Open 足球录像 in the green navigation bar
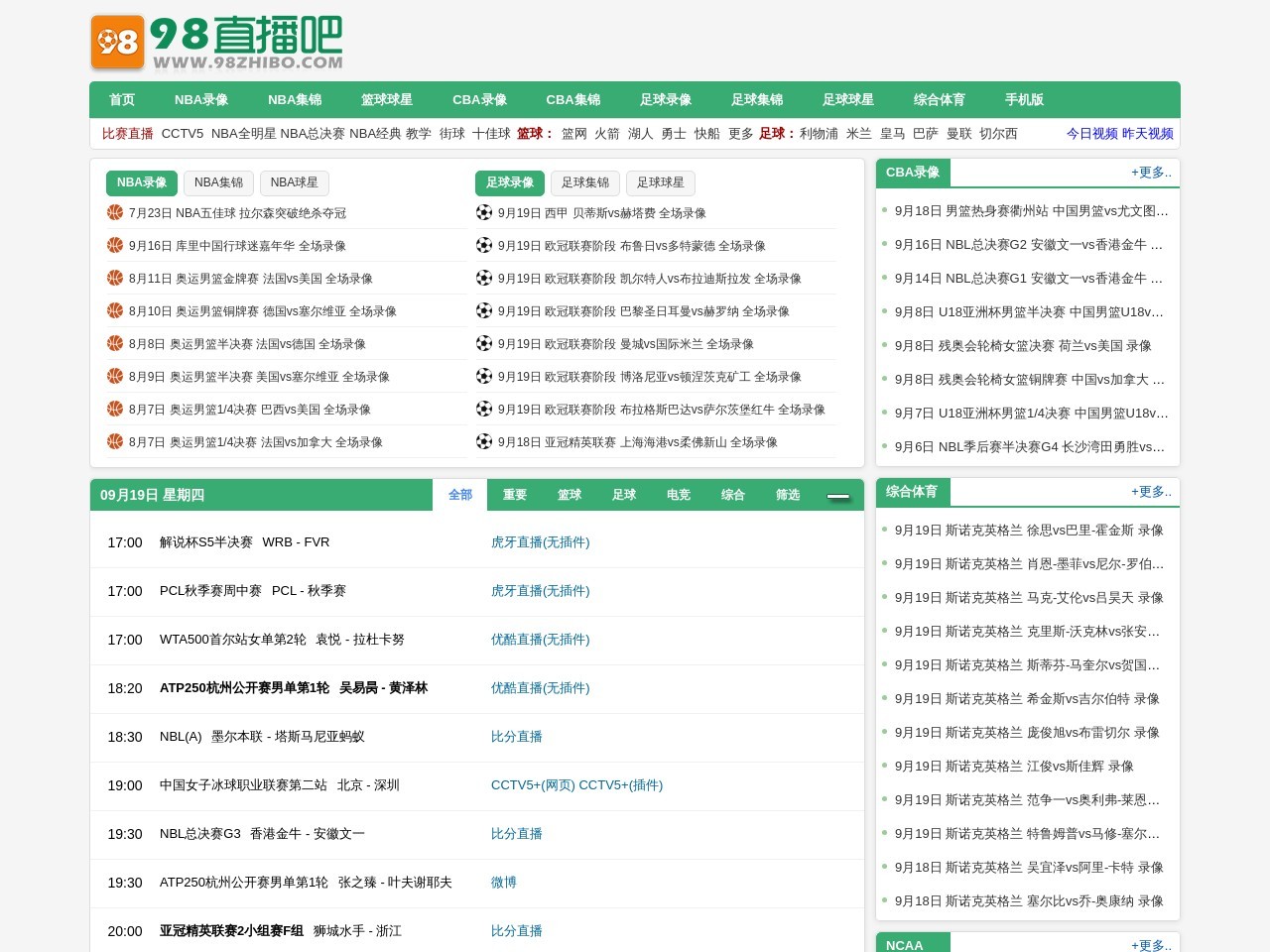 [x=666, y=99]
